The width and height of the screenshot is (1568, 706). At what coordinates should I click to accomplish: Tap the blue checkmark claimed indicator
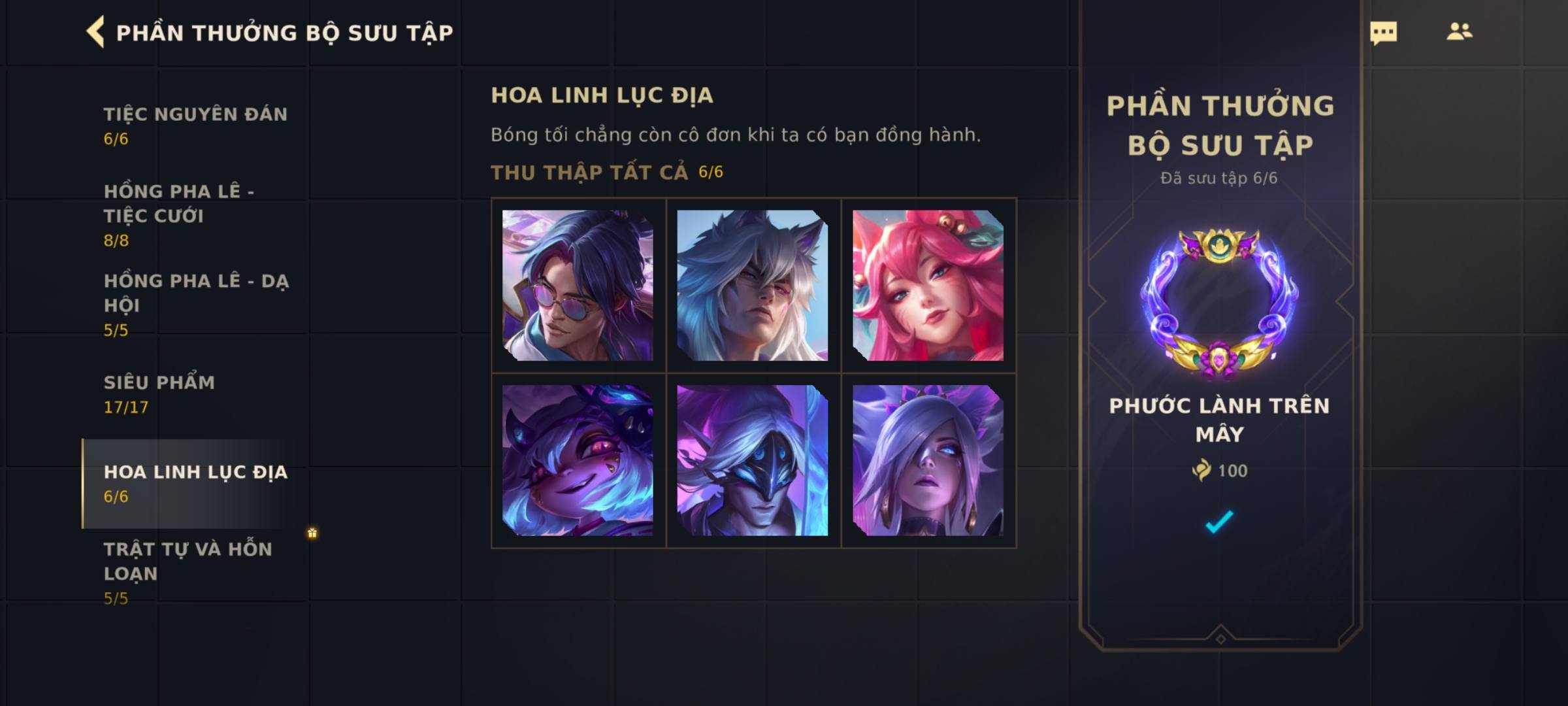coord(1219,521)
